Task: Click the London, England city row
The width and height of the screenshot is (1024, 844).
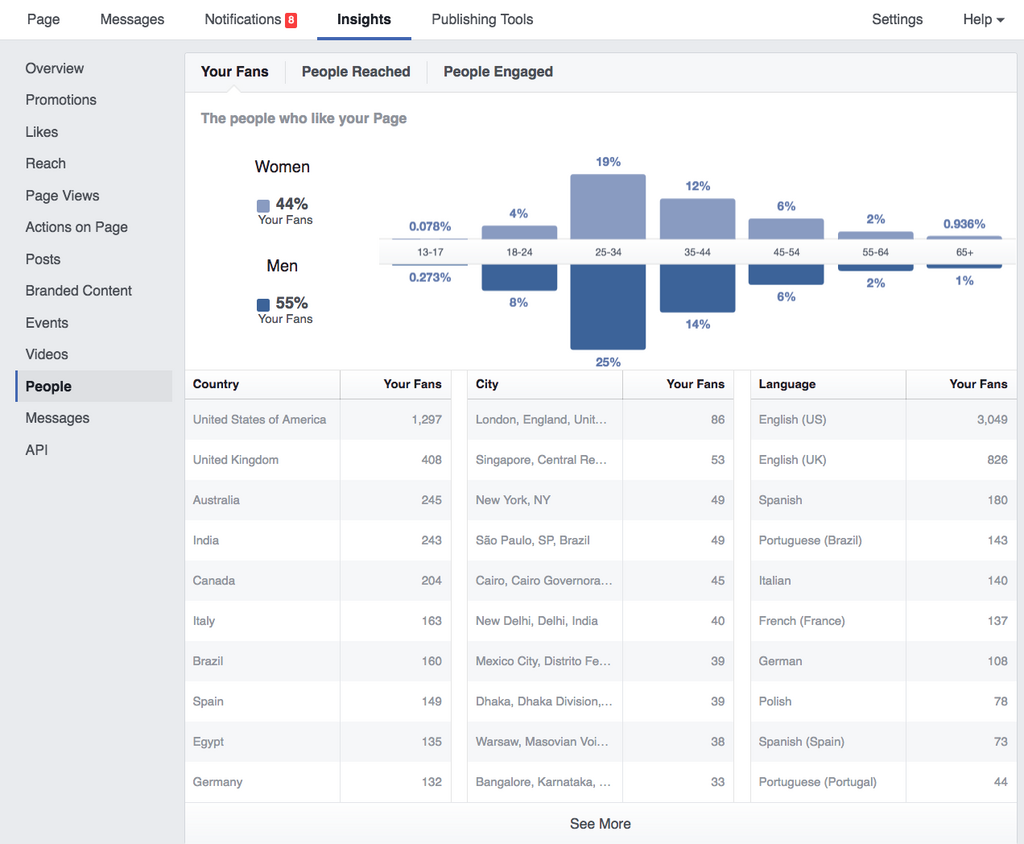Action: (600, 420)
